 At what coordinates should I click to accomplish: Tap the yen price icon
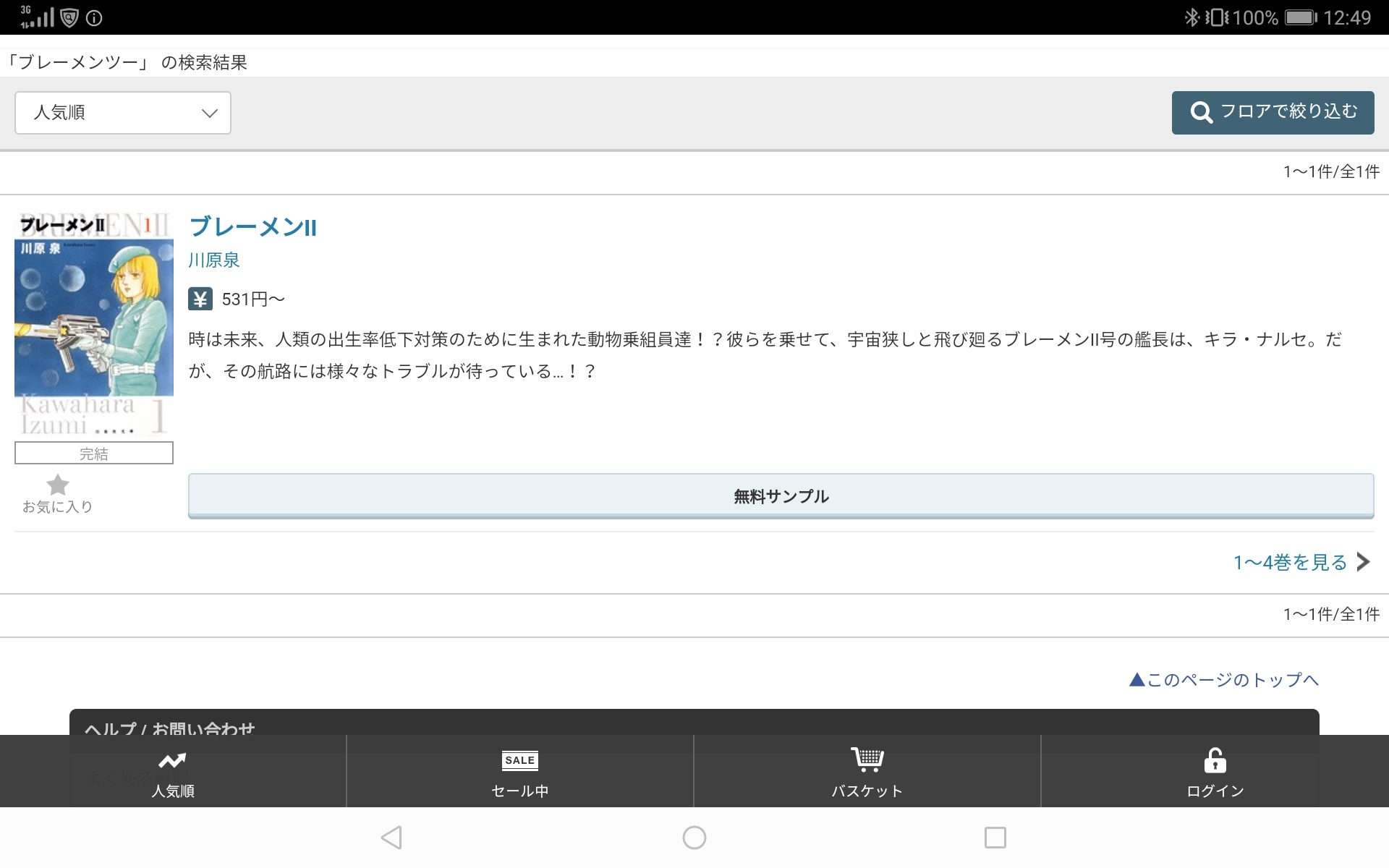(x=200, y=299)
